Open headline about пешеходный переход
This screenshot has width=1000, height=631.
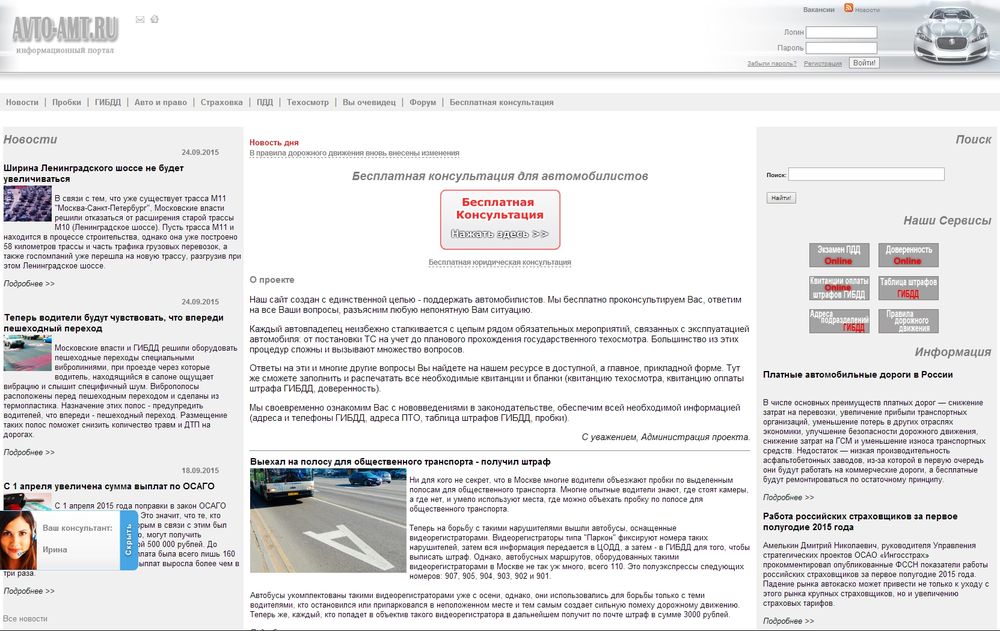[114, 323]
